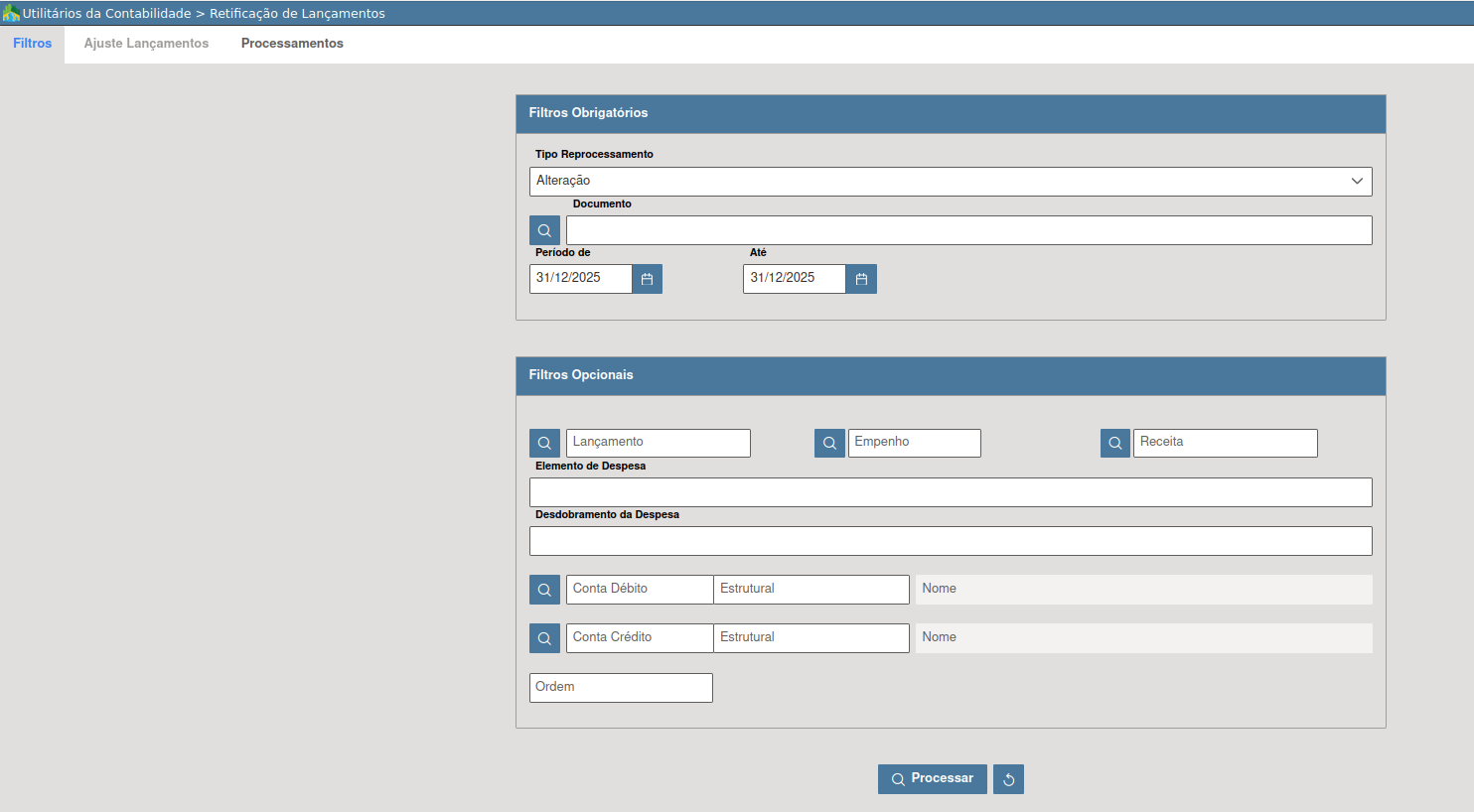This screenshot has width=1474, height=812.
Task: Click the Processar button
Action: tap(932, 779)
